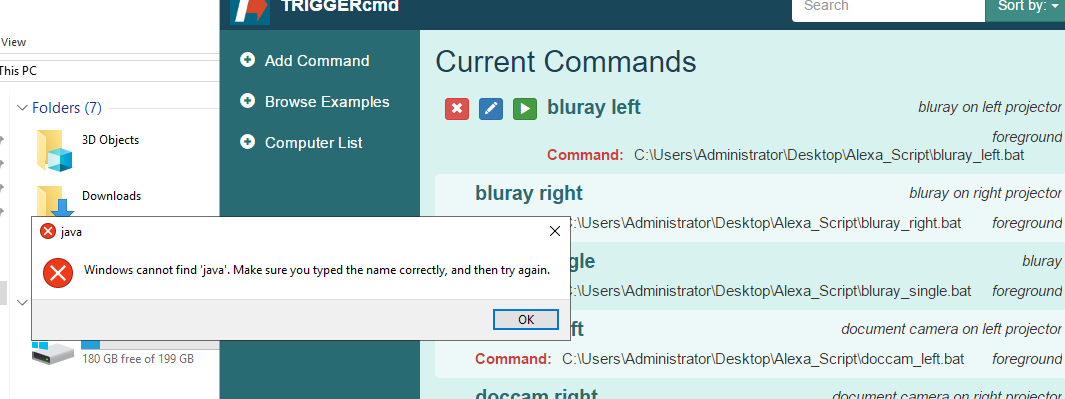This screenshot has height=399, width=1065.
Task: Select the drive with 180 GB free
Action: pos(53,352)
